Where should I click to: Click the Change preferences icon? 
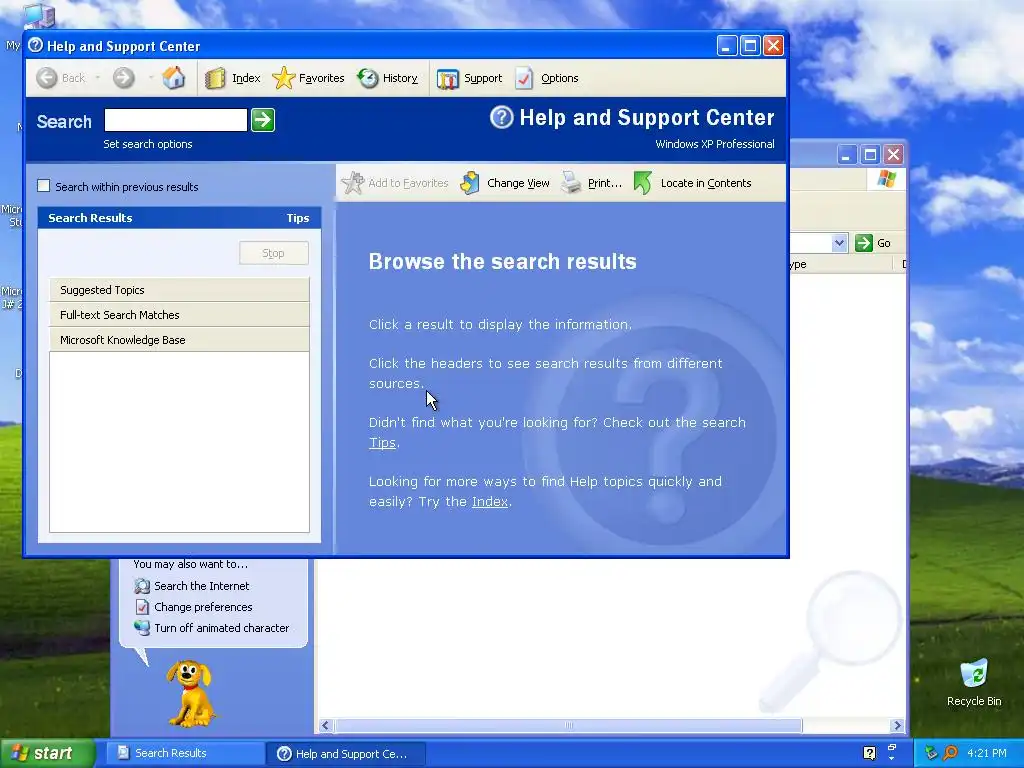pyautogui.click(x=142, y=607)
